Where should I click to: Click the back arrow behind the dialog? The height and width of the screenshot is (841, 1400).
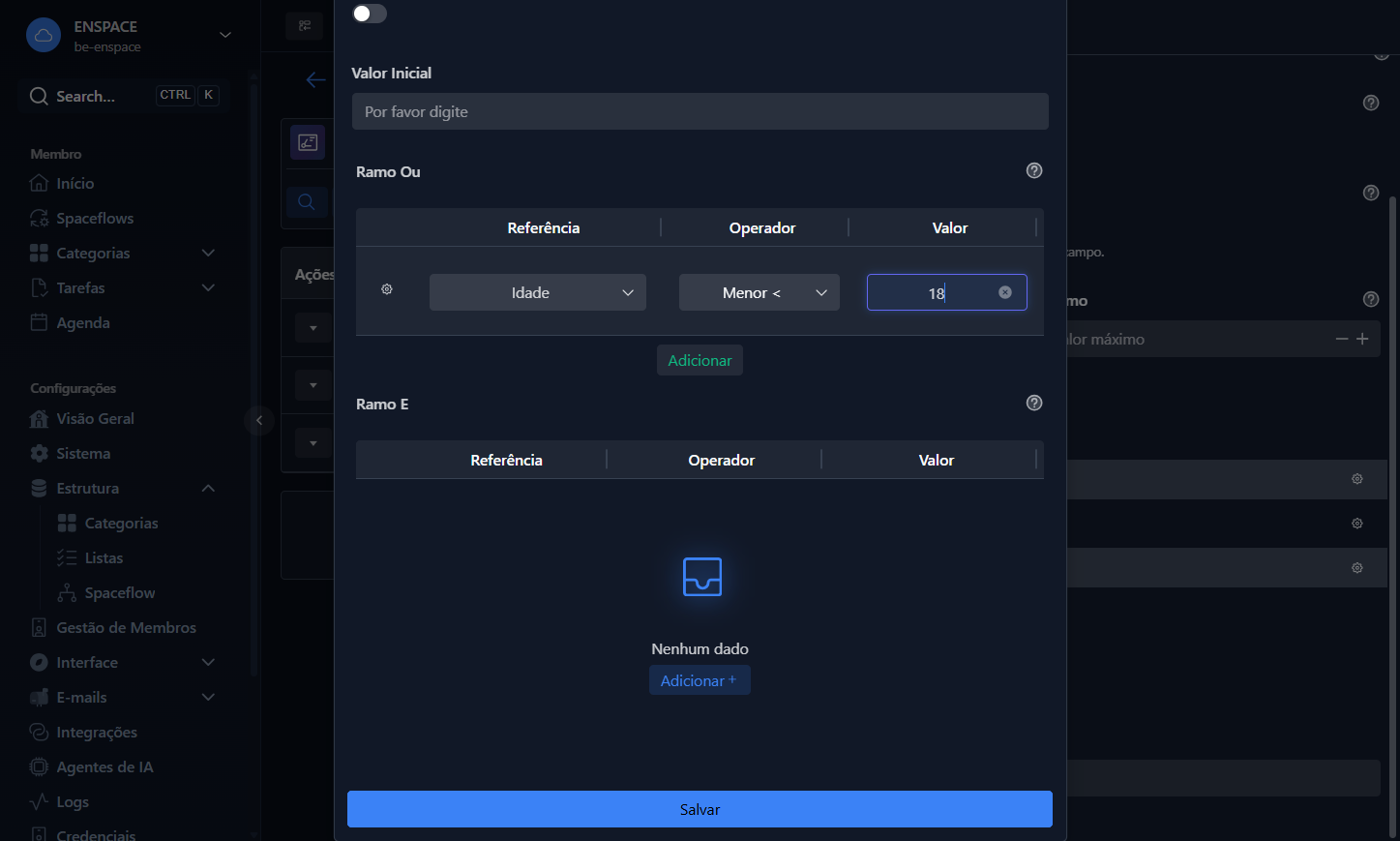[315, 79]
